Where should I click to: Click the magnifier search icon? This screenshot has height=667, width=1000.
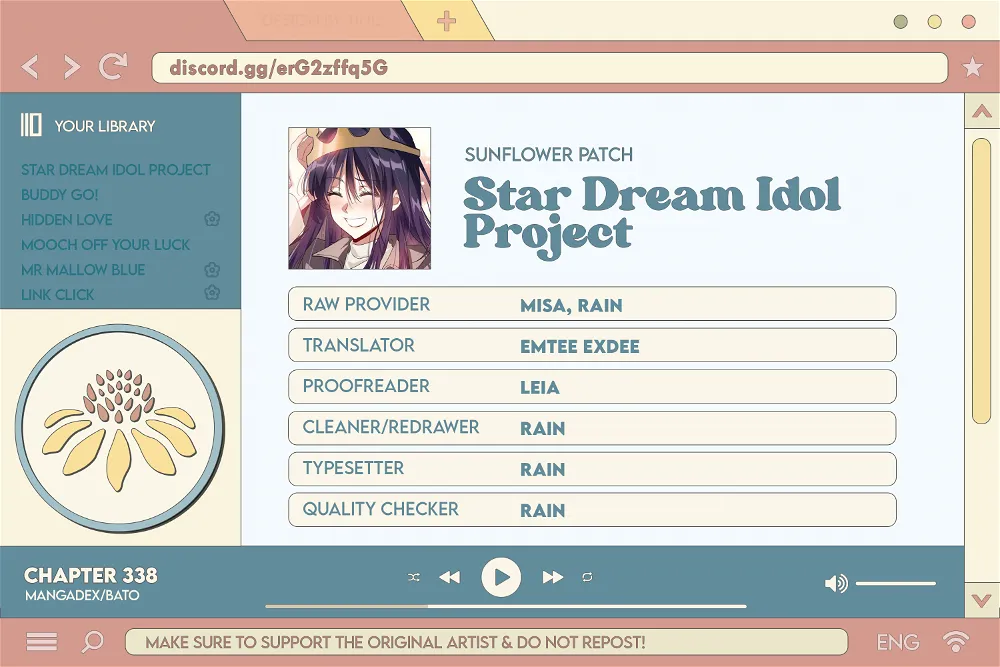pos(92,641)
